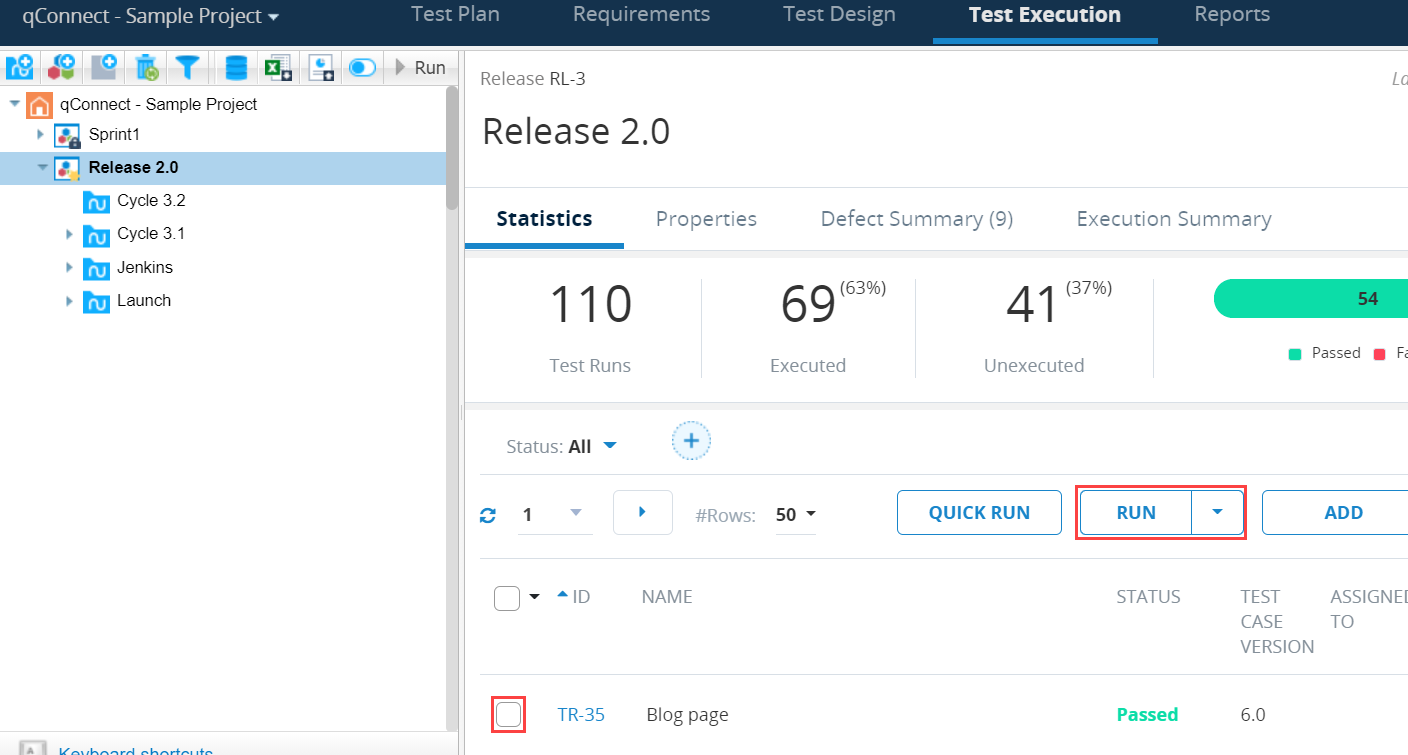Open the RUN button dropdown arrow

tap(1217, 512)
